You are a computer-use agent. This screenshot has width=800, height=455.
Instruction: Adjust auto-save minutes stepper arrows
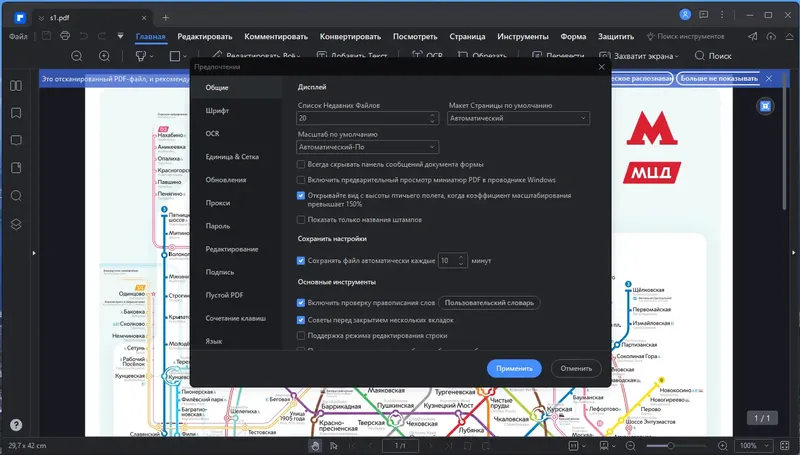coord(461,261)
